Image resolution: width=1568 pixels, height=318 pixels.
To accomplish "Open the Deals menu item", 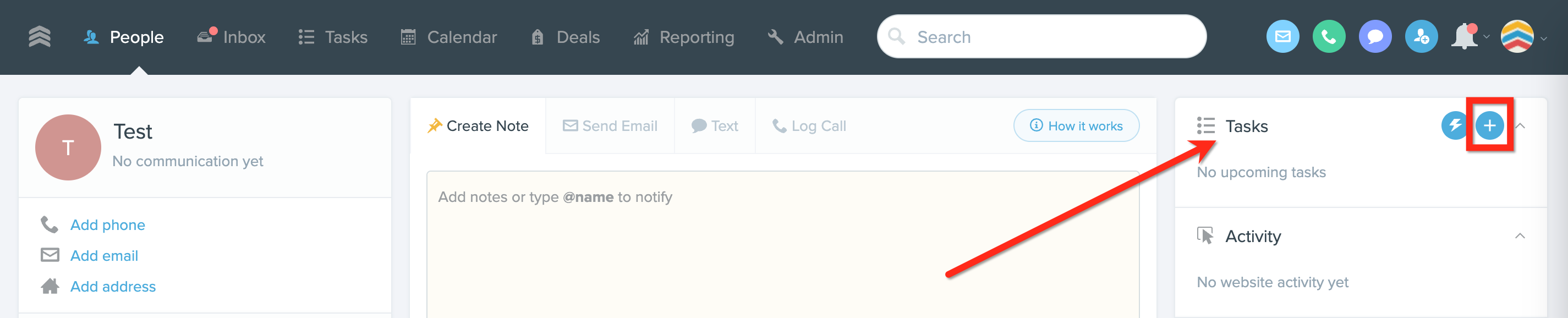I will click(566, 37).
